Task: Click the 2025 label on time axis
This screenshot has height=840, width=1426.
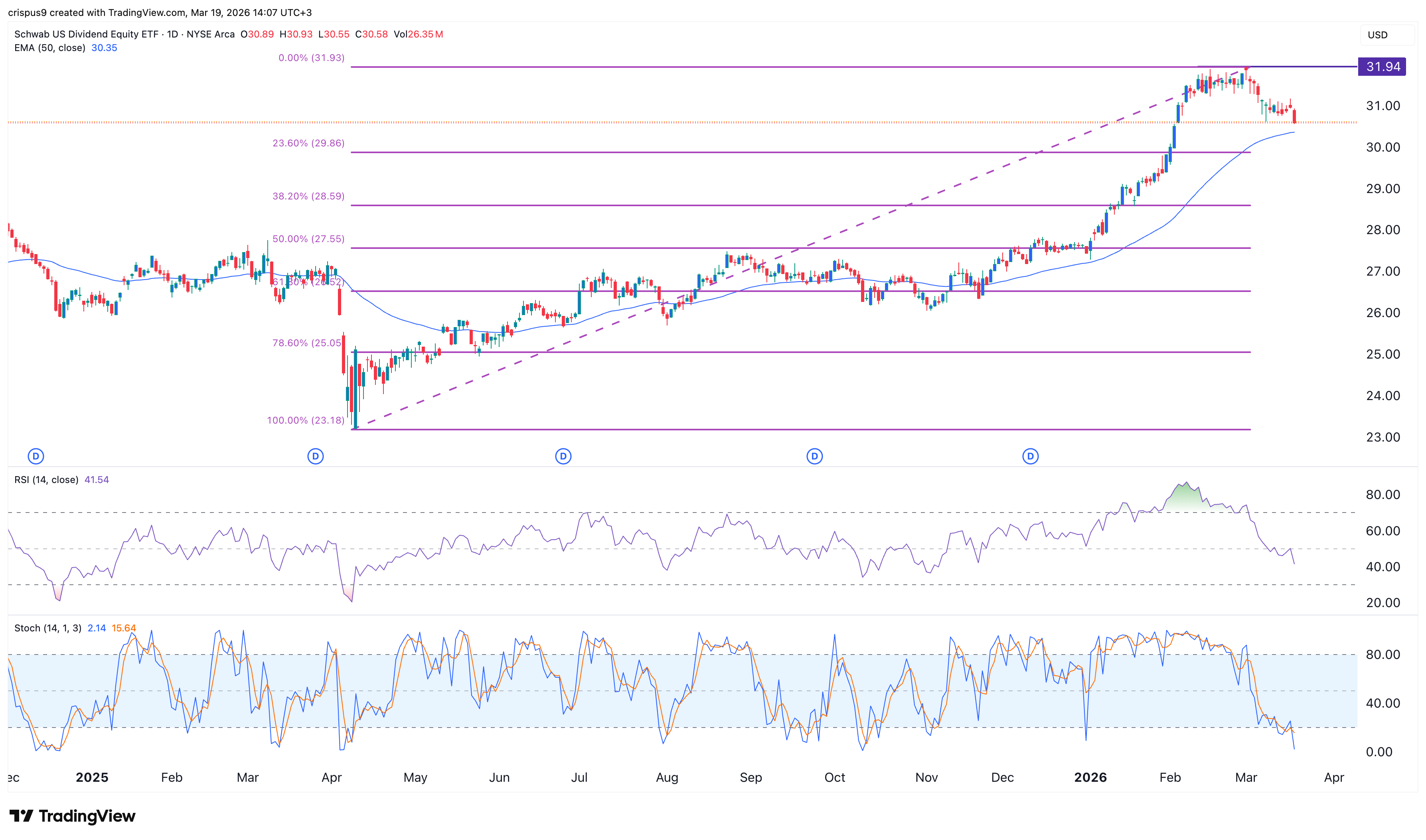Action: click(92, 777)
